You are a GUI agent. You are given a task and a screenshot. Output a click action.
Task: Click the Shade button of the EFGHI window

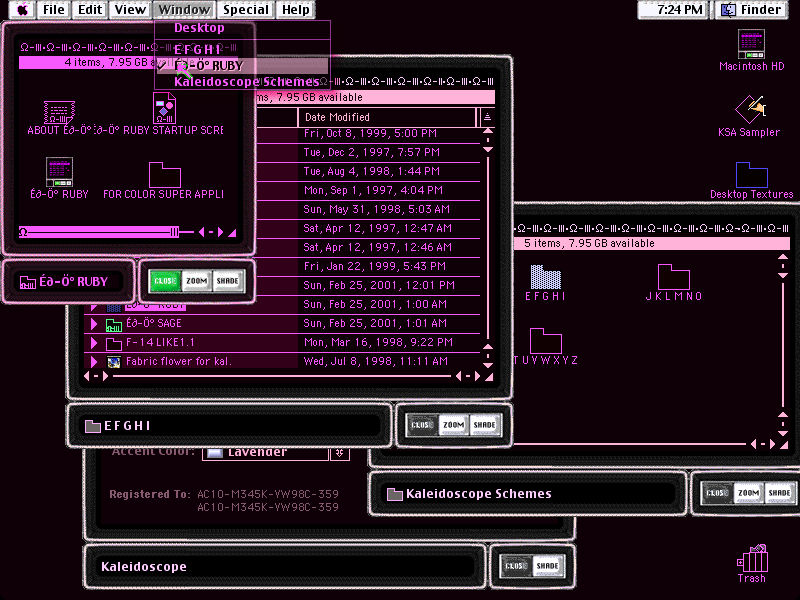coord(484,425)
